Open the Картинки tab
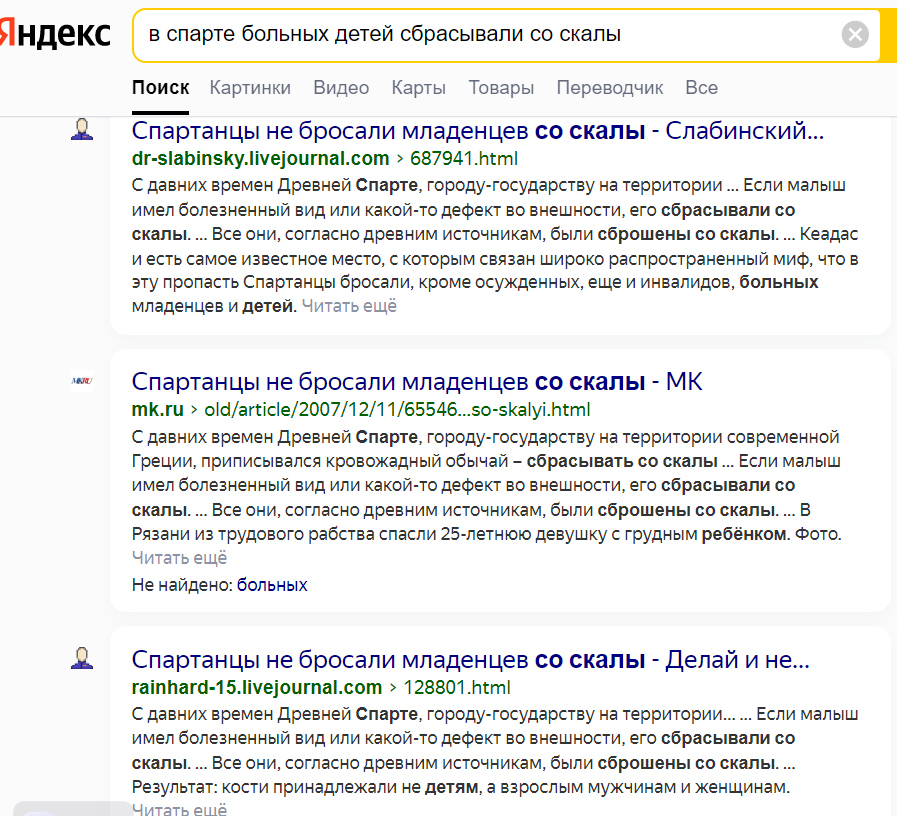Image resolution: width=897 pixels, height=816 pixels. [250, 88]
